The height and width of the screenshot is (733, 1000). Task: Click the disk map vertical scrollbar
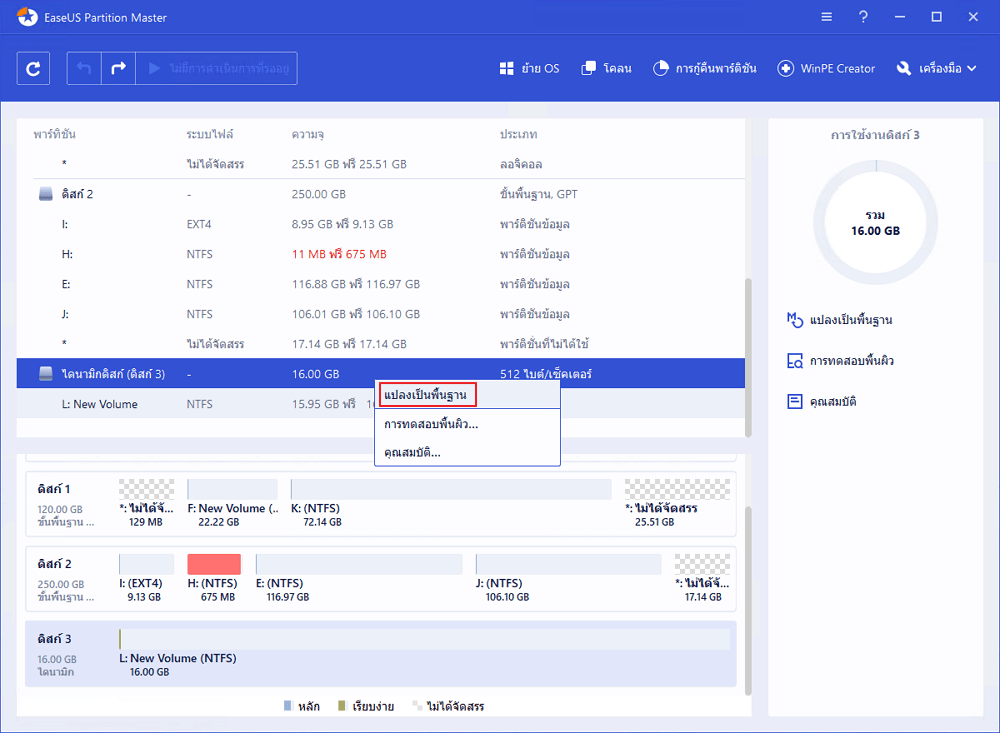[x=749, y=601]
